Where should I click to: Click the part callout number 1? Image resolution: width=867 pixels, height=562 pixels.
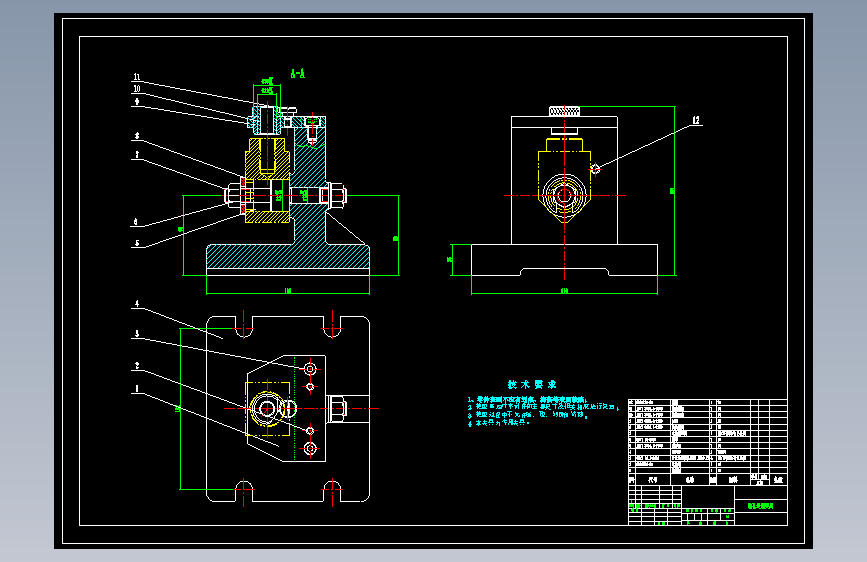point(137,389)
